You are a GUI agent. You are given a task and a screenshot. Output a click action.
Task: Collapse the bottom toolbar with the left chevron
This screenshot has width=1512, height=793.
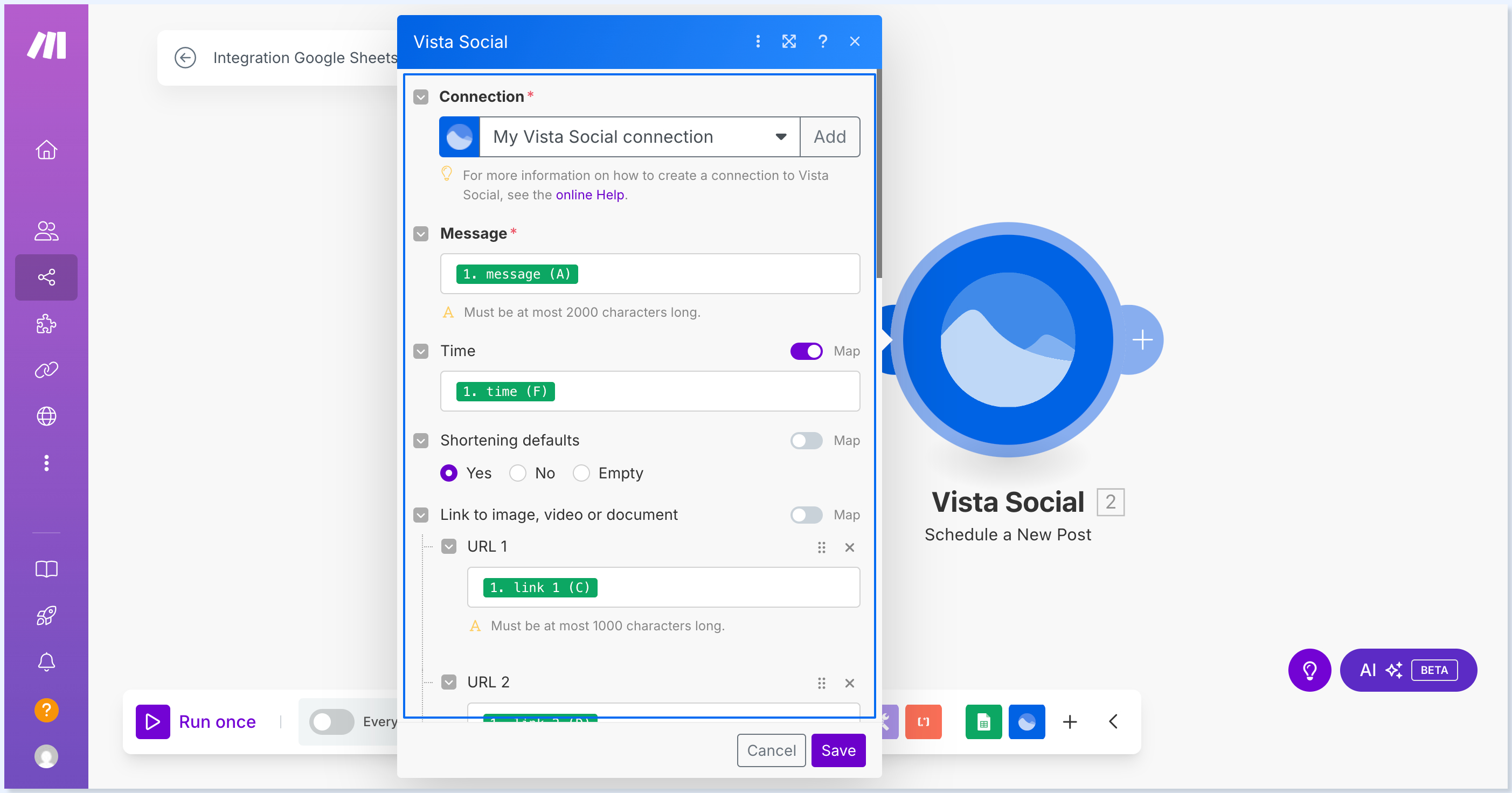[1113, 721]
